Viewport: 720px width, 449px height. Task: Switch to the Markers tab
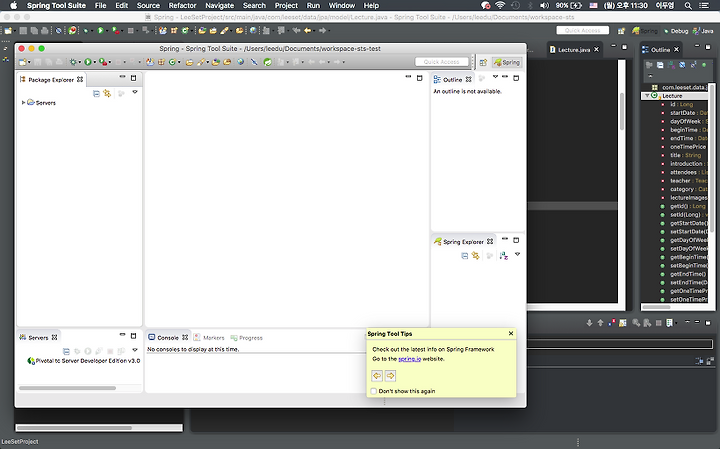click(x=209, y=337)
